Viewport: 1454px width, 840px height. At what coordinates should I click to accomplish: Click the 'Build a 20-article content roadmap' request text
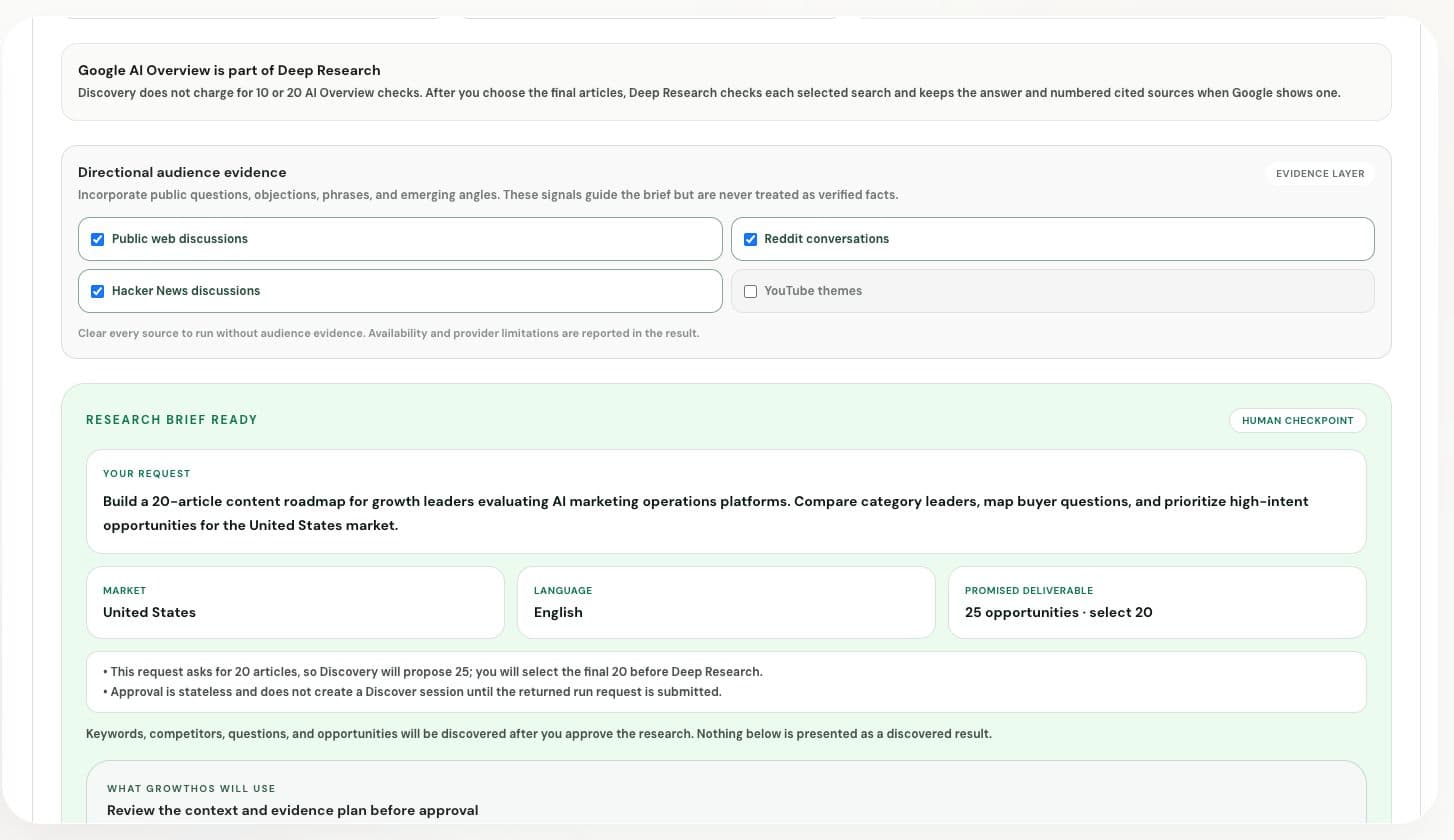point(705,513)
